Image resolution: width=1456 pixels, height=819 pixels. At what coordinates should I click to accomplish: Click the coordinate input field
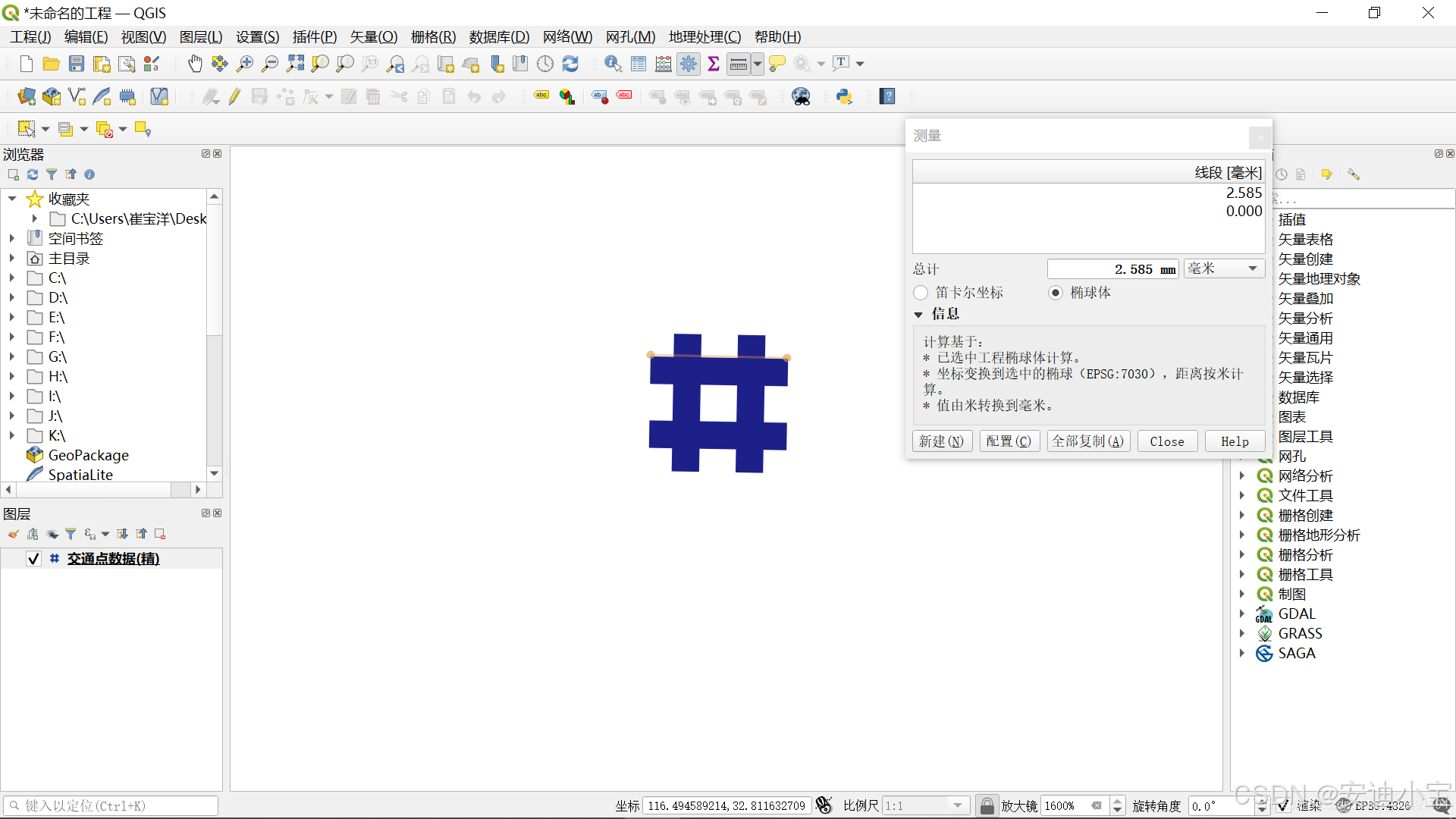[x=726, y=805]
